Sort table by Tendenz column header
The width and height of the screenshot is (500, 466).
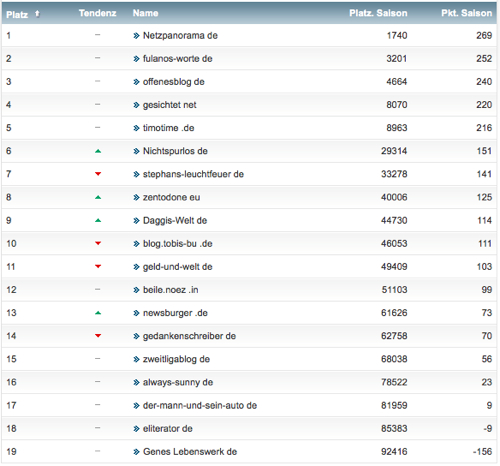click(x=98, y=13)
